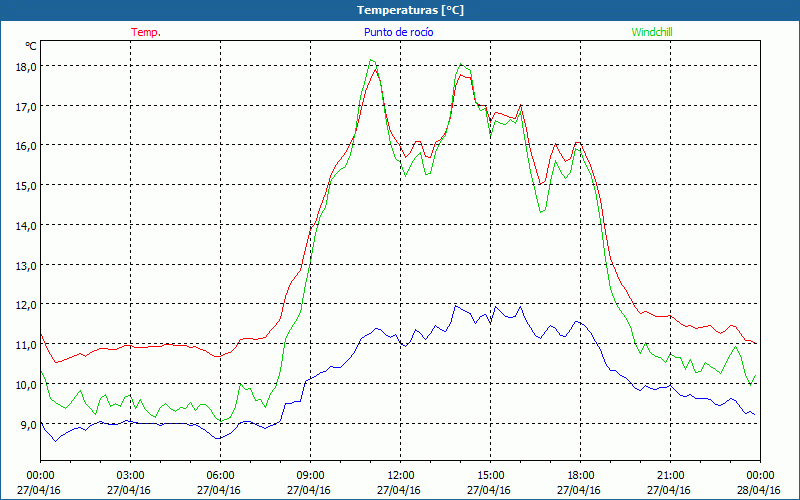Screen dimensions: 800x500
Task: Click the 21:00 time axis label
Action: [670, 476]
